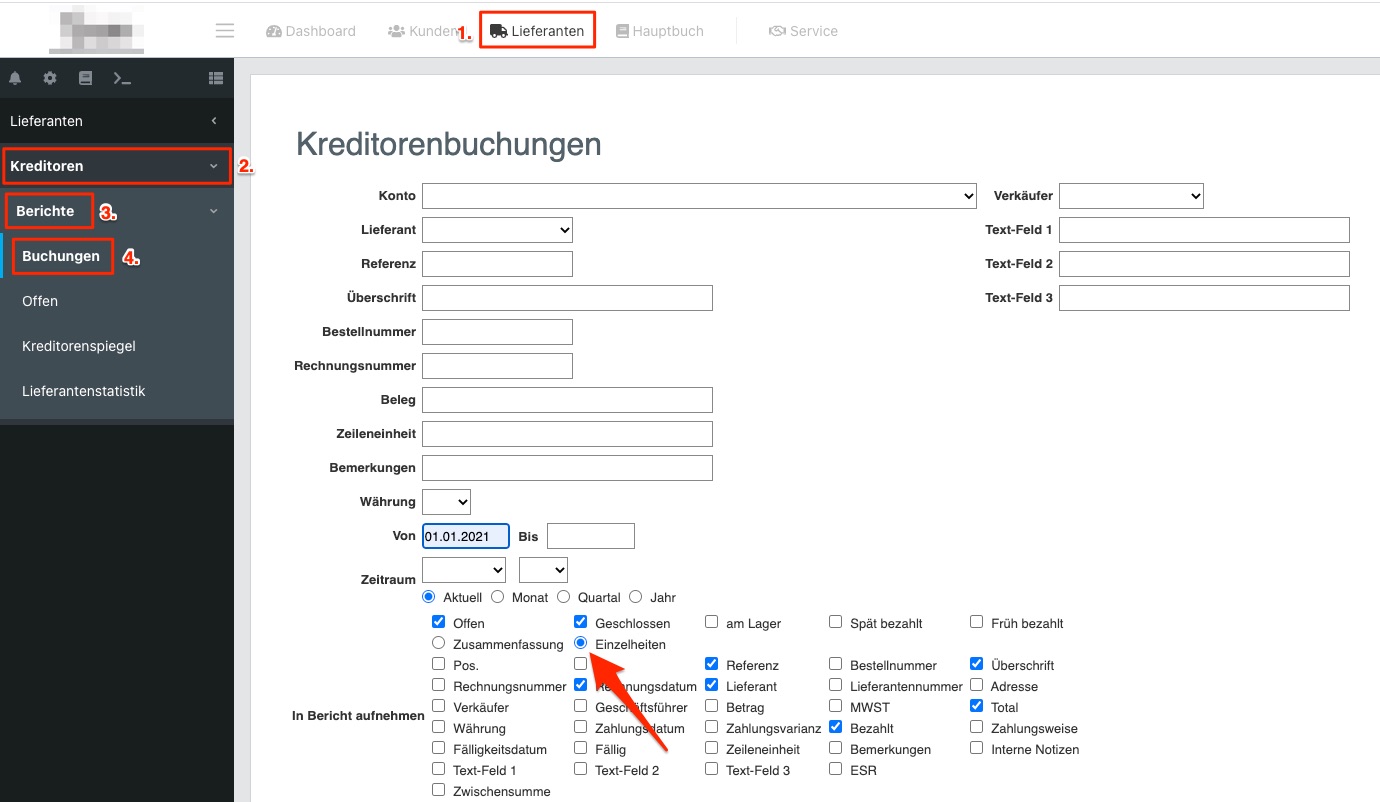The width and height of the screenshot is (1380, 802).
Task: Select the Monat radio button
Action: point(496,597)
